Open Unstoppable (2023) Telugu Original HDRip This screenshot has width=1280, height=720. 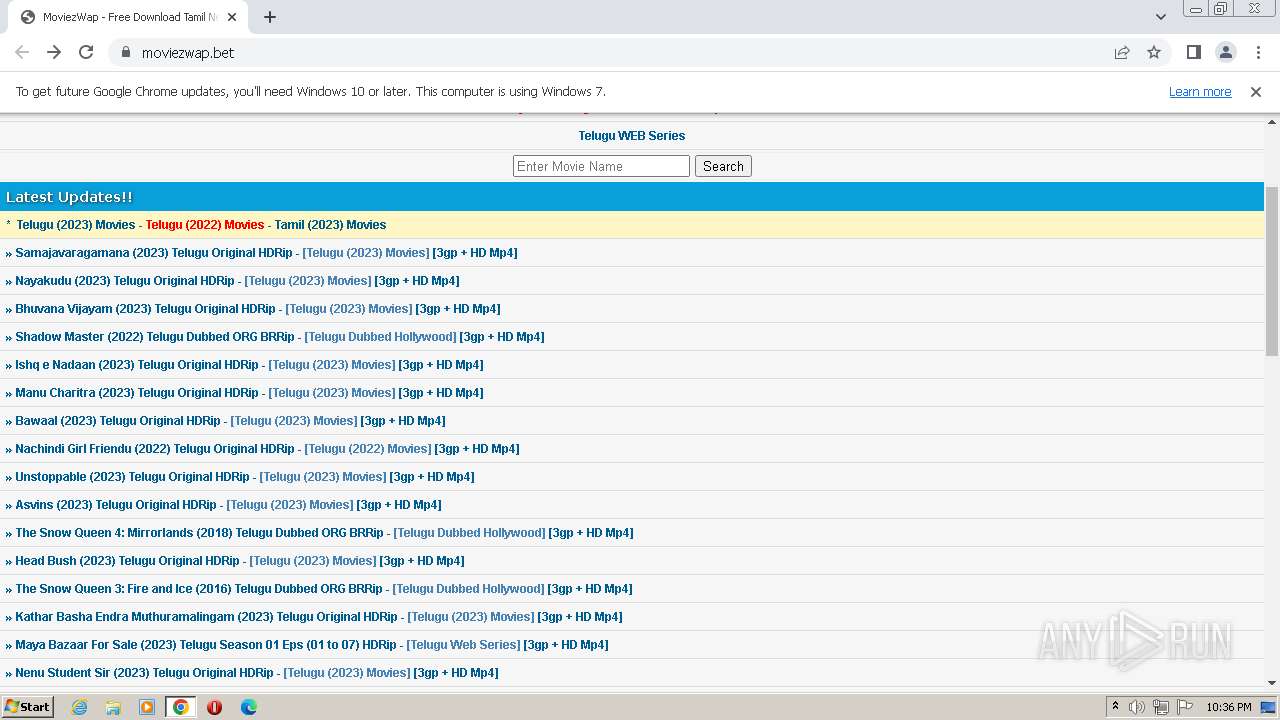(132, 477)
